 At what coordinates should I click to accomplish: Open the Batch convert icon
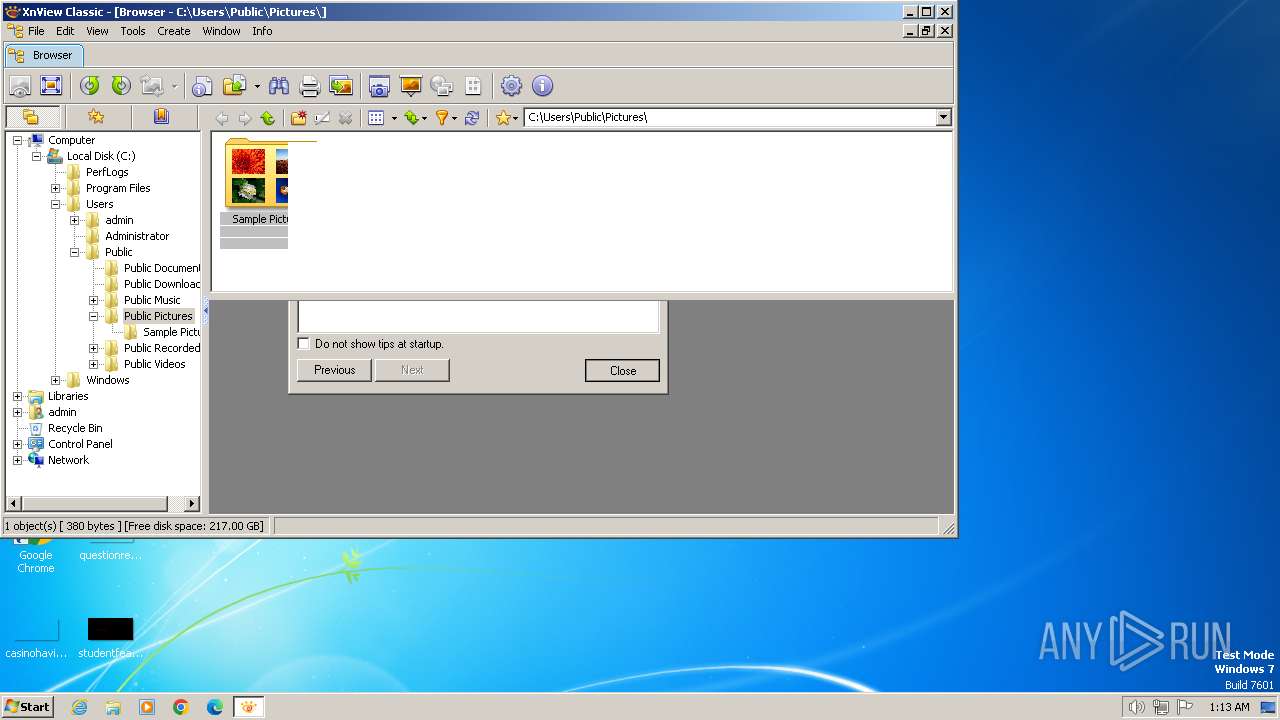[x=341, y=86]
